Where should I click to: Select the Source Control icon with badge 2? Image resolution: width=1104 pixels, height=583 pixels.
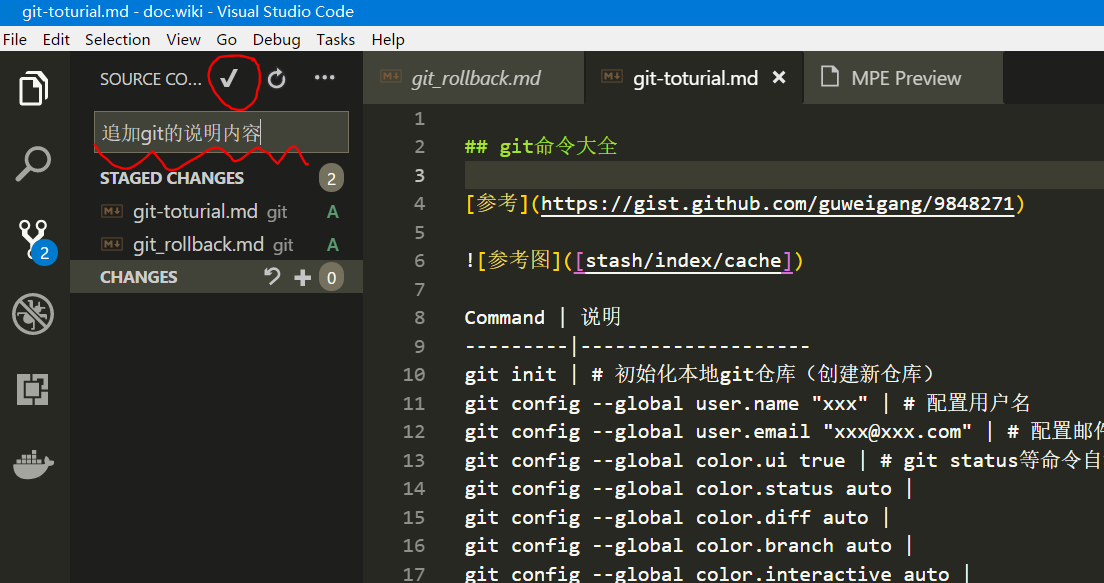[x=33, y=236]
